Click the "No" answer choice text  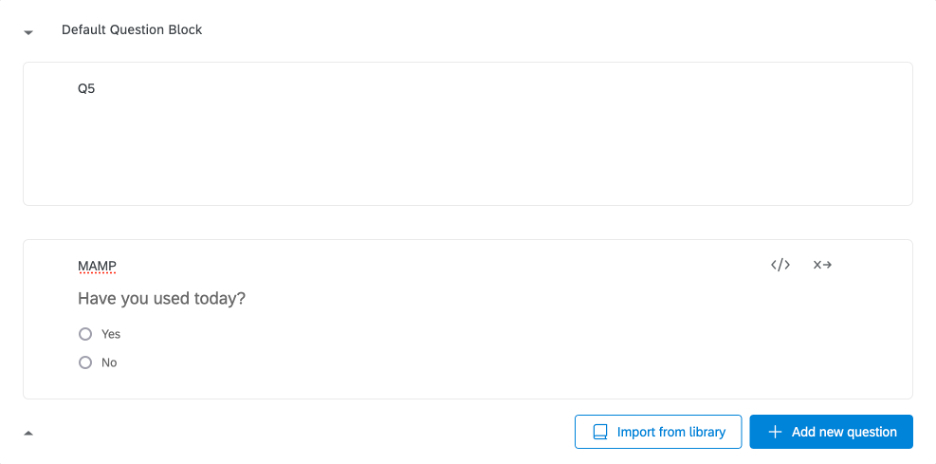(x=109, y=363)
